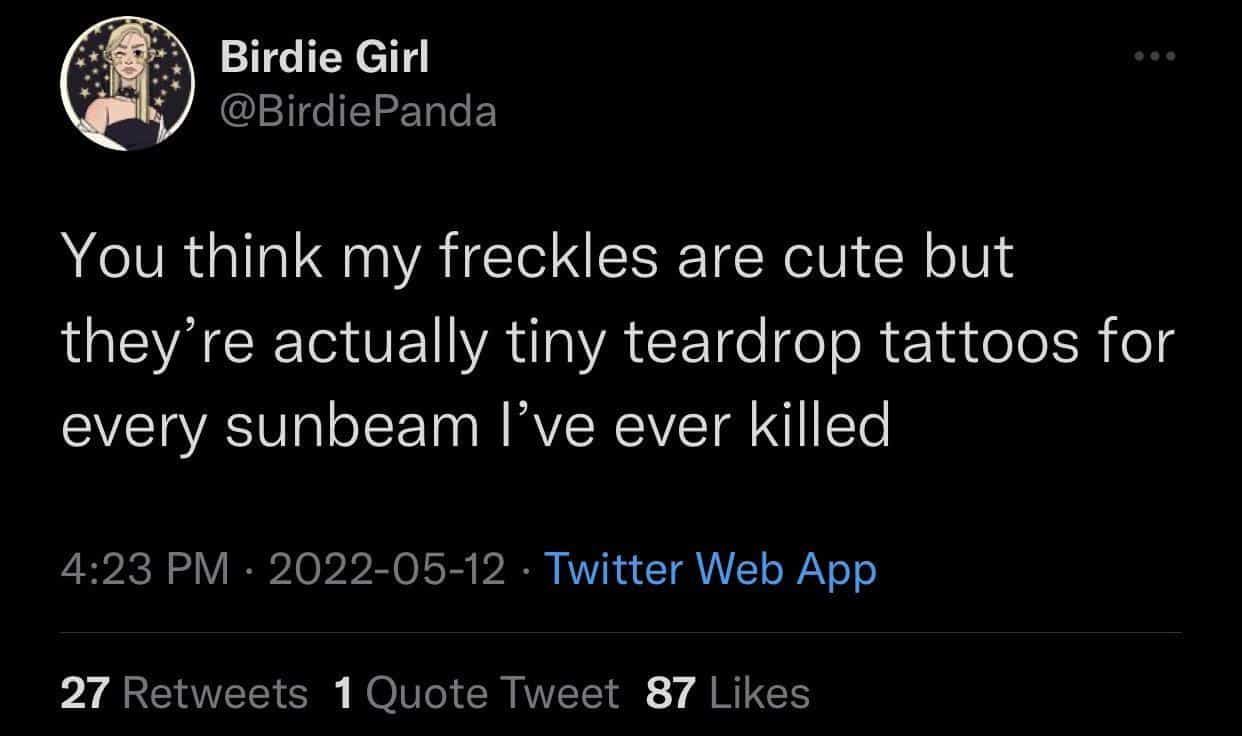Open the Twitter Web App source link
The height and width of the screenshot is (736, 1242).
coord(709,569)
